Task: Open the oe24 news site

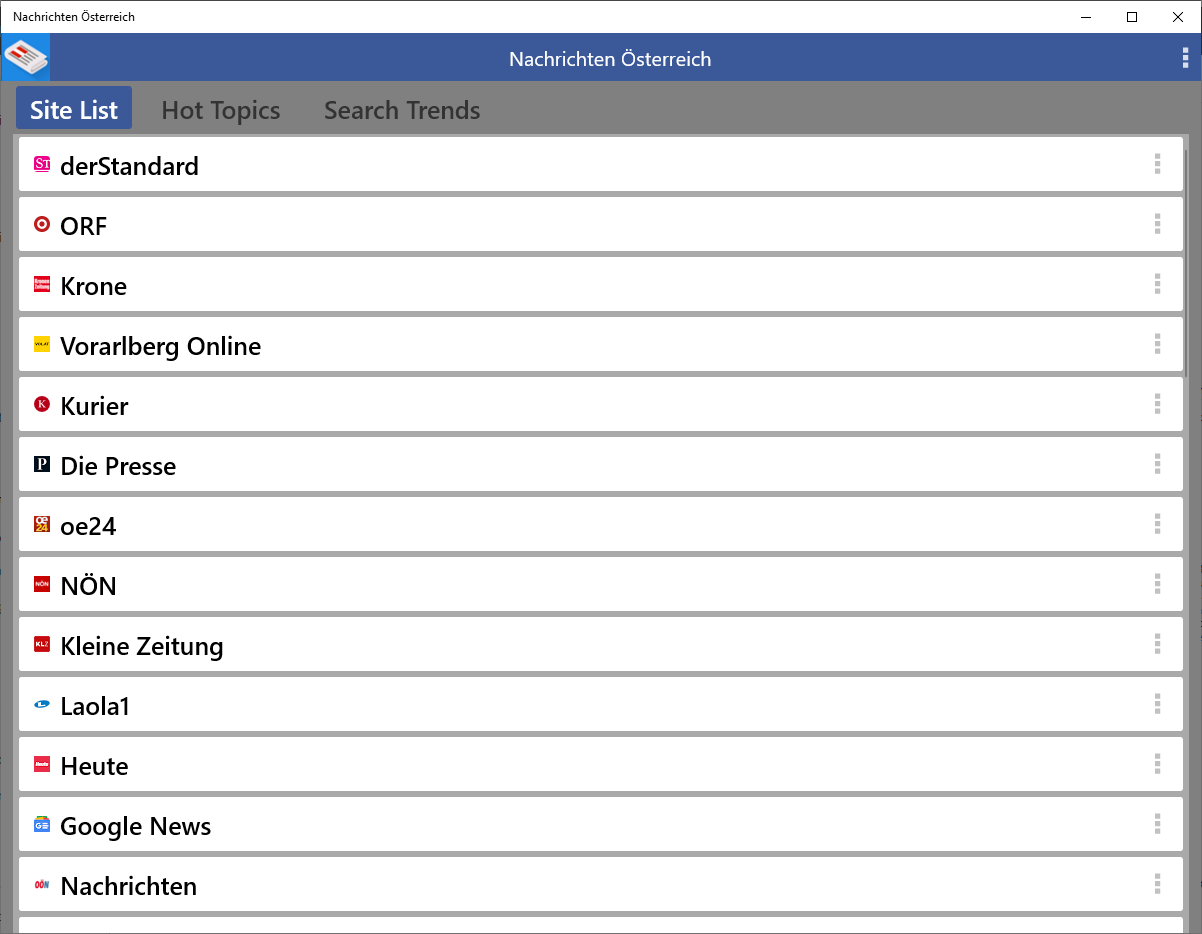Action: [x=601, y=524]
